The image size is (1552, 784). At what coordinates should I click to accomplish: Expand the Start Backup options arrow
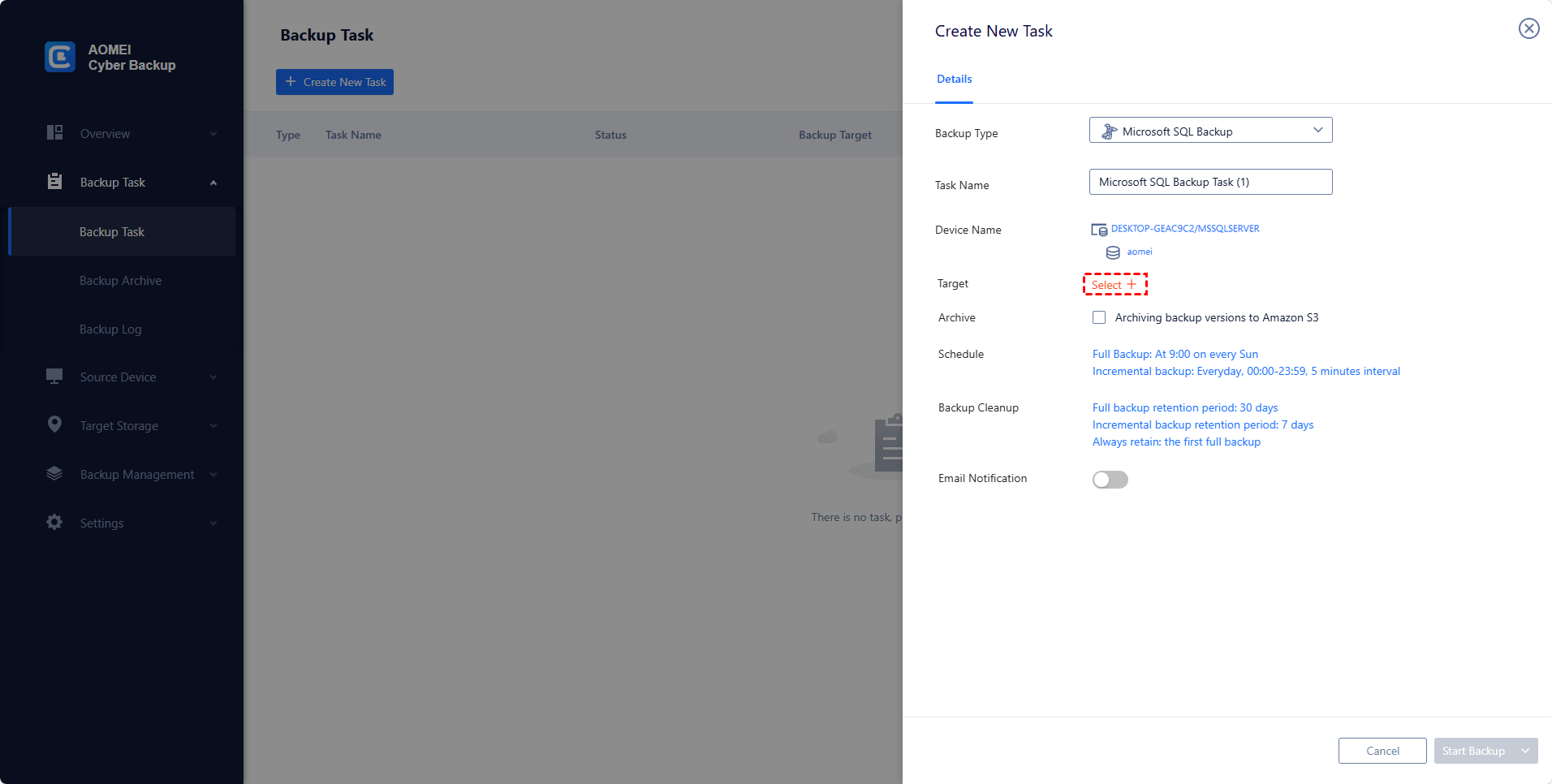1525,751
